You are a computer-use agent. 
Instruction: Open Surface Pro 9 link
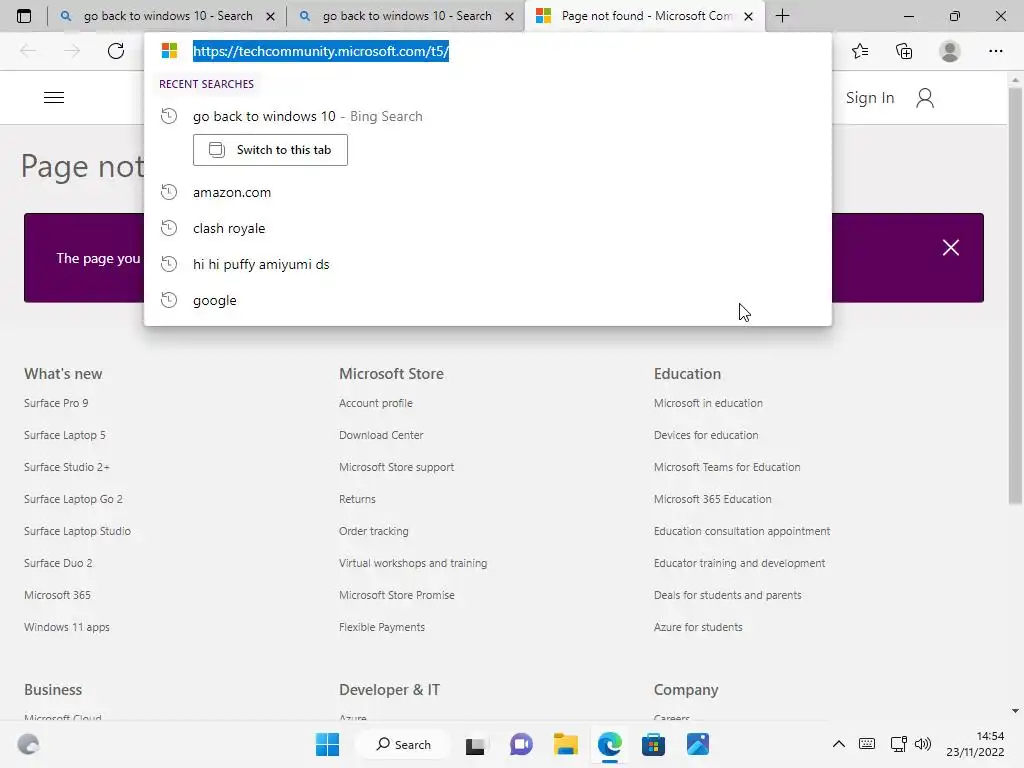pos(56,403)
